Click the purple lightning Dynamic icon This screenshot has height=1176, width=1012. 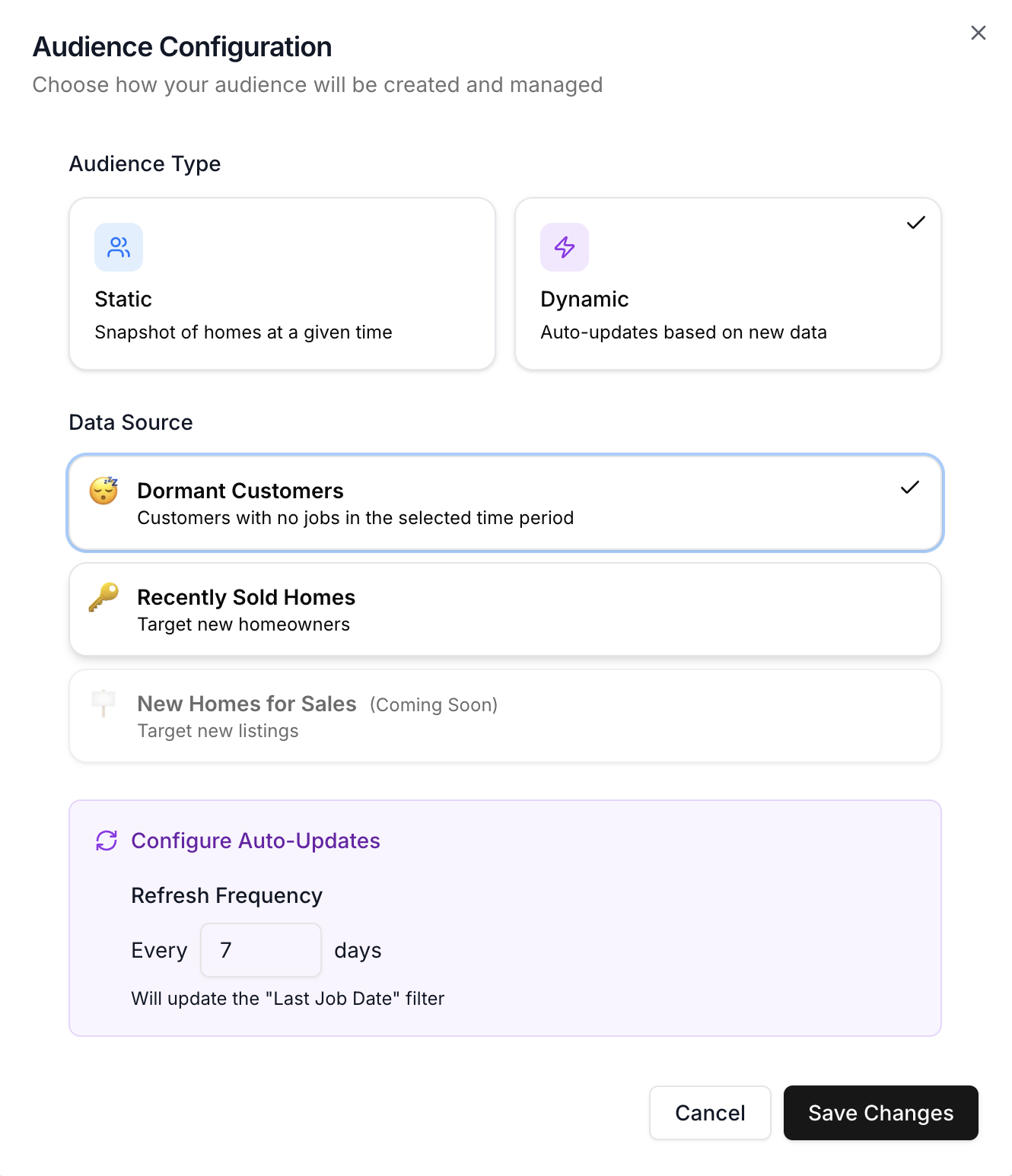point(564,246)
